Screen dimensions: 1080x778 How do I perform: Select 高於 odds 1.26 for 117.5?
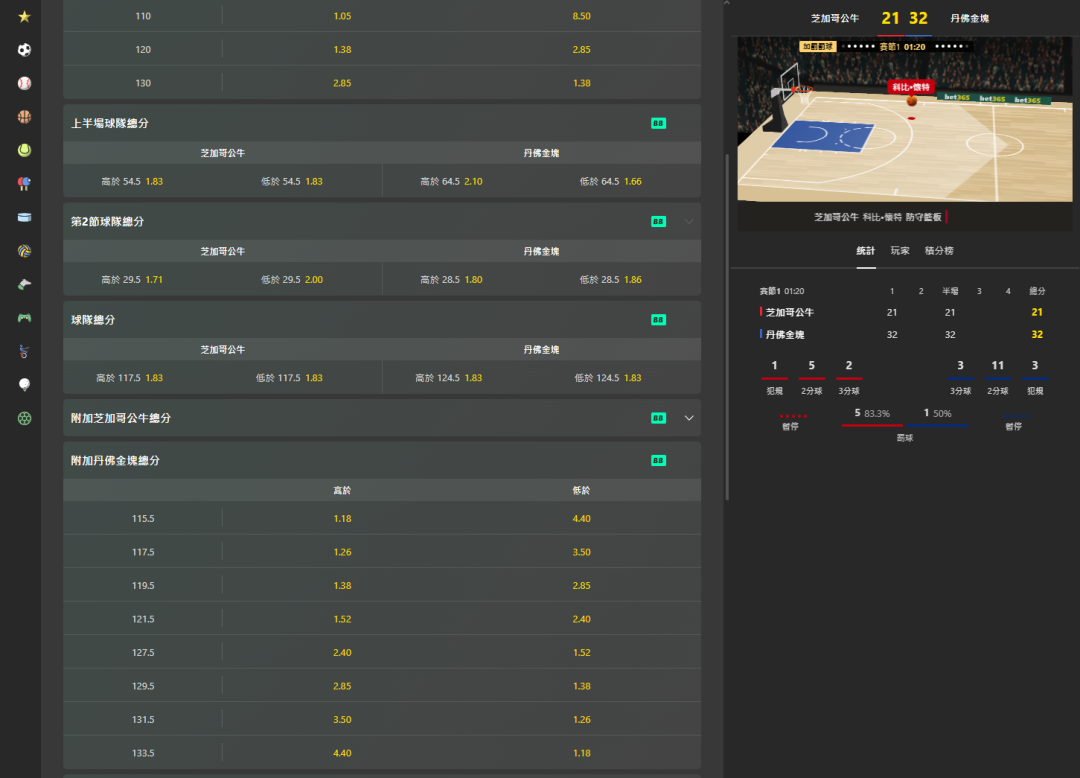pos(342,552)
